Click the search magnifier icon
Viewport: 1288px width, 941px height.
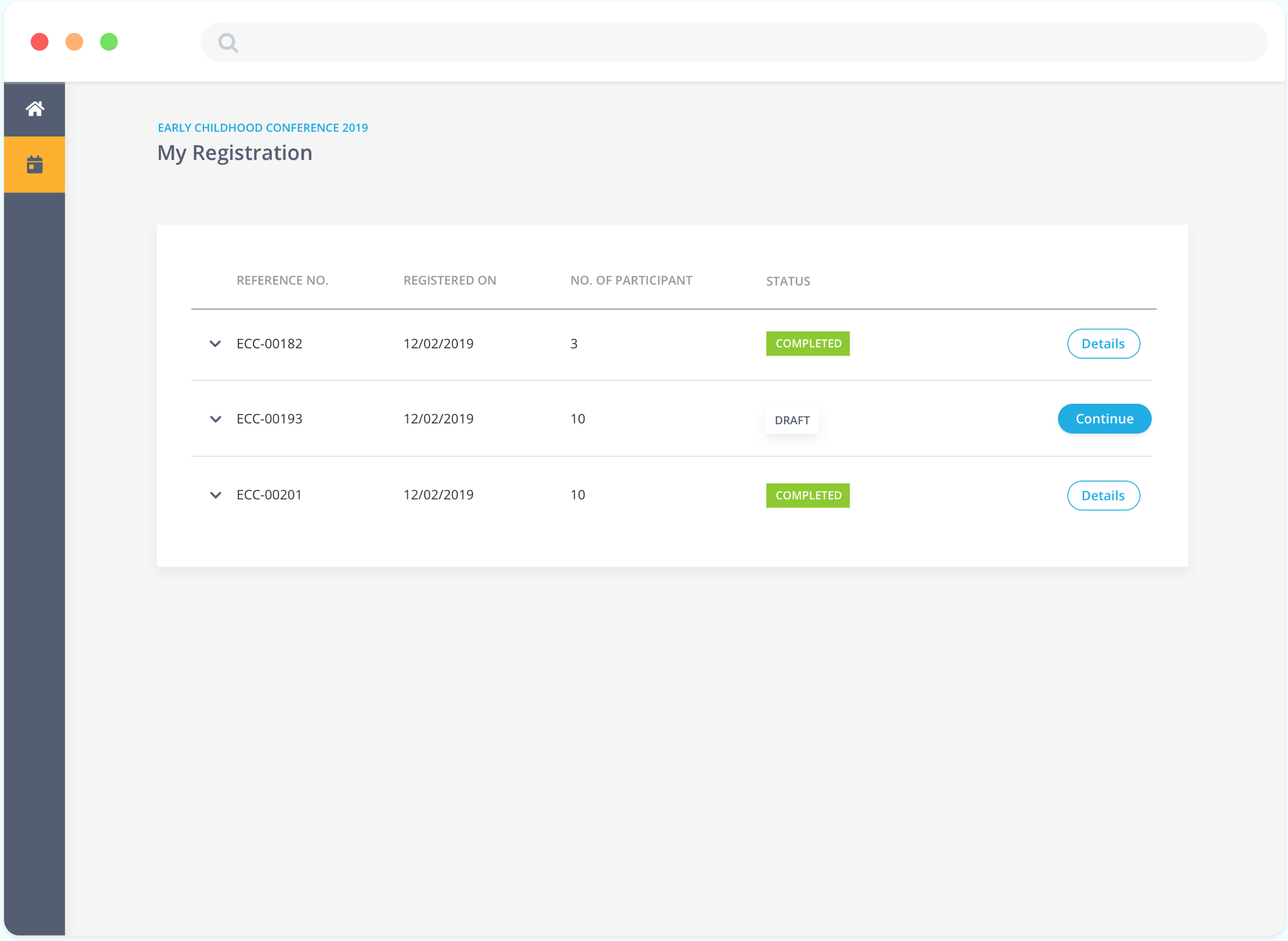(228, 43)
